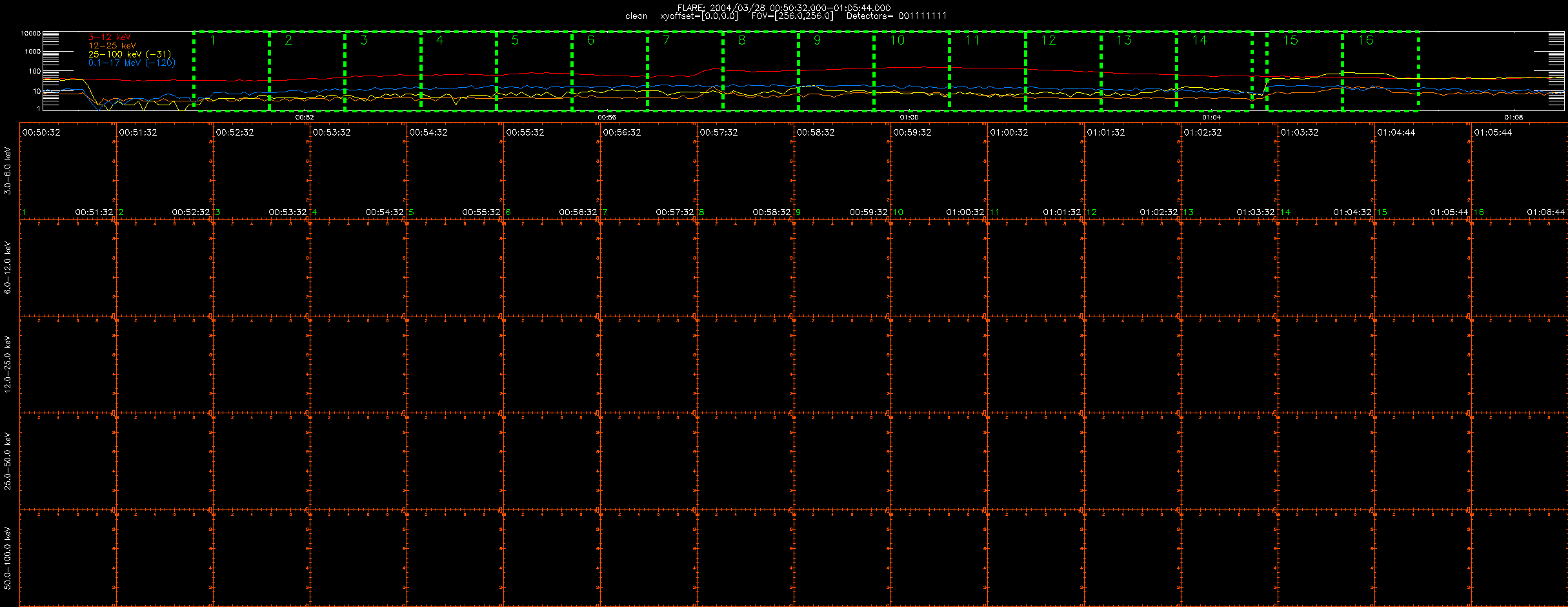The image size is (1568, 607).
Task: Click the '01:06:44' end time label
Action: tap(1546, 212)
